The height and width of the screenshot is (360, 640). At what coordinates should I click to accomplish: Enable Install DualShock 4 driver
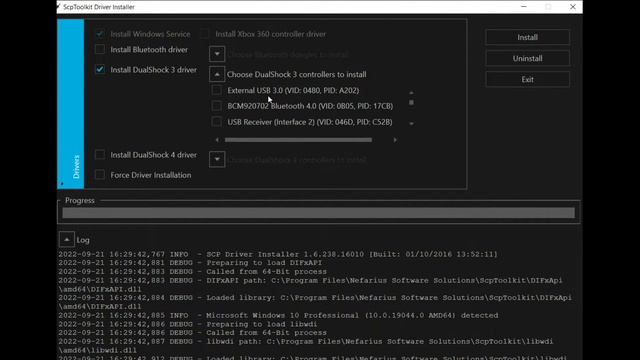(x=100, y=155)
